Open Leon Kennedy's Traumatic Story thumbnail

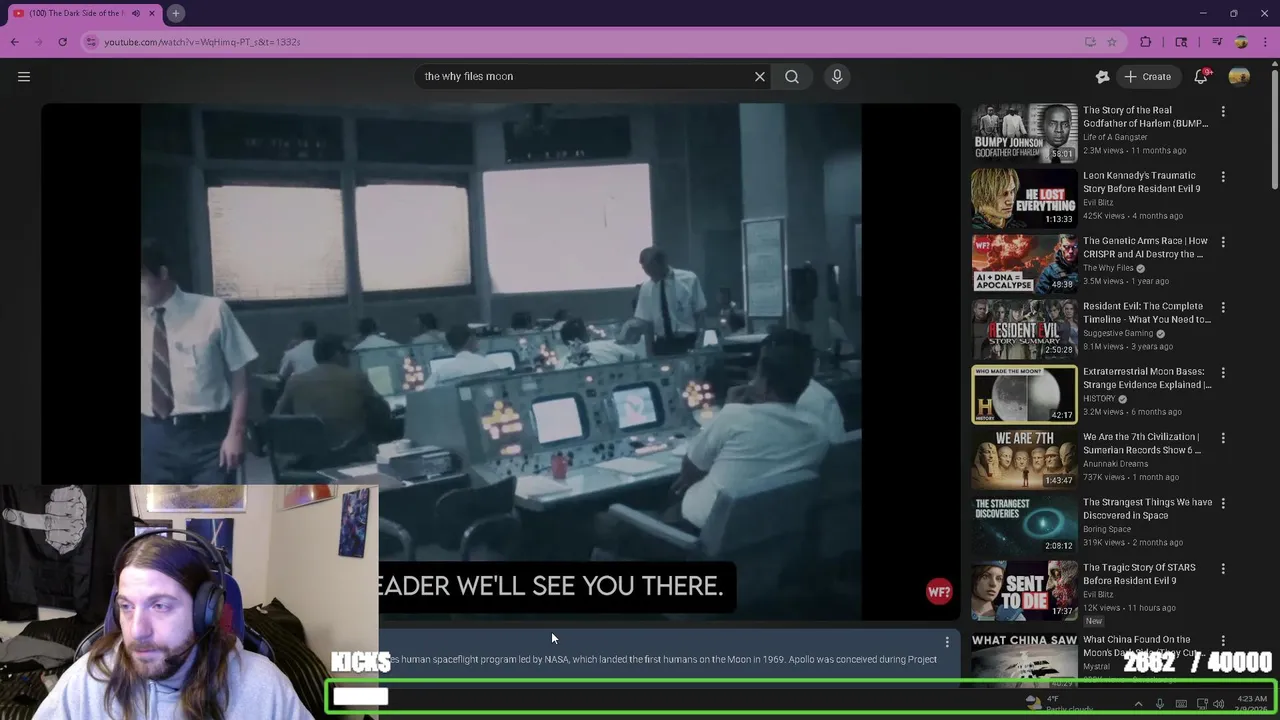[1024, 198]
